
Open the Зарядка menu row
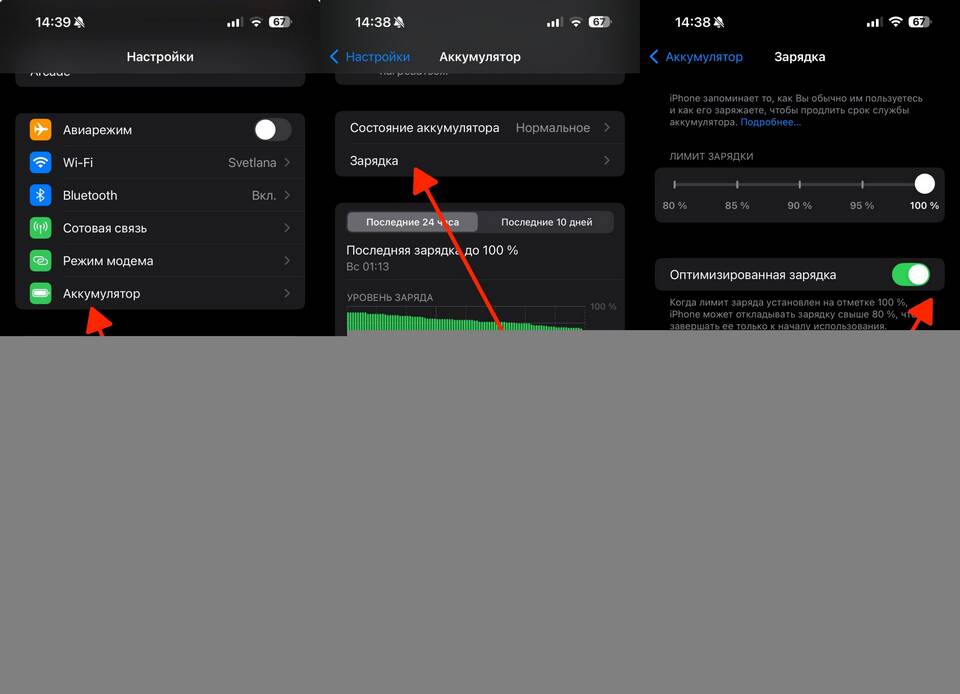pos(479,160)
